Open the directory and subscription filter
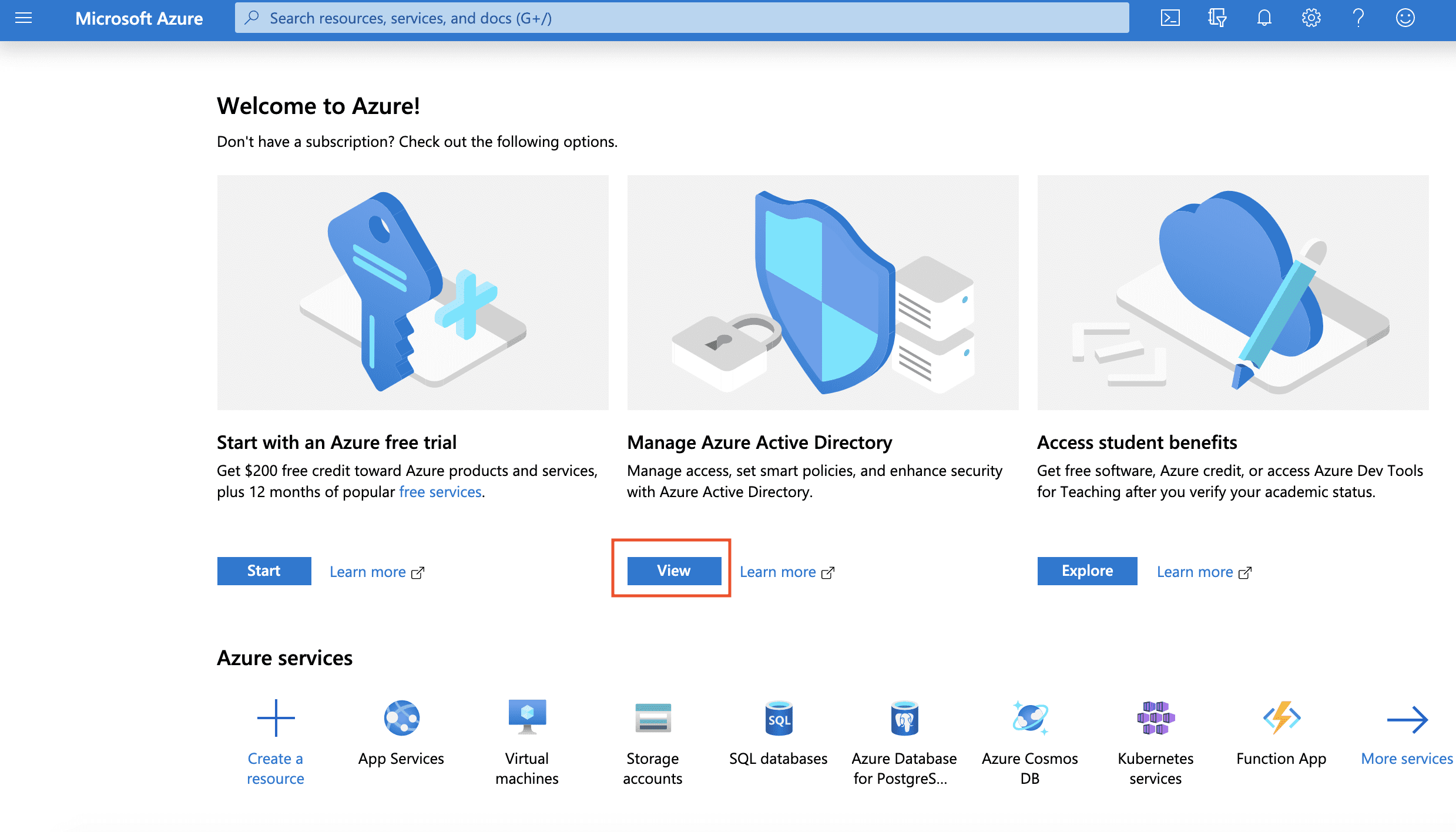The height and width of the screenshot is (832, 1456). [1217, 18]
